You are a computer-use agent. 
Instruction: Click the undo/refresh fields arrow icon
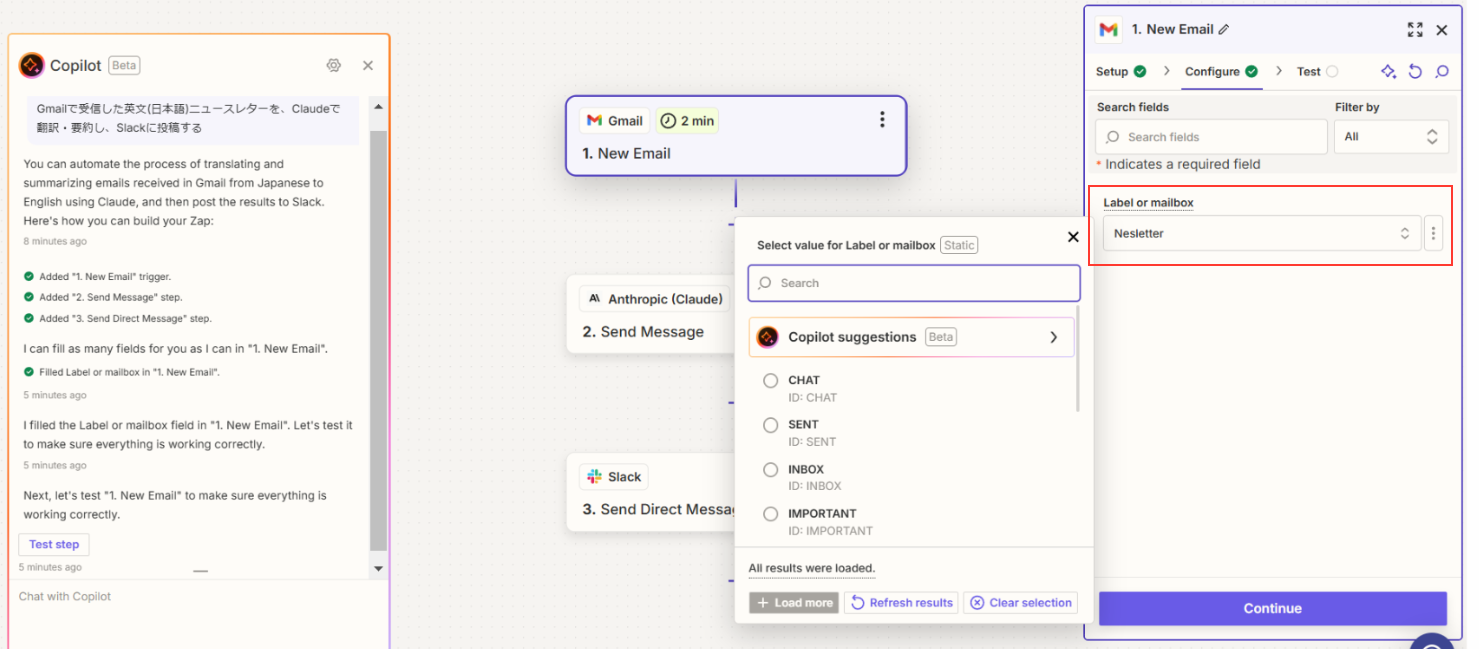[x=1415, y=71]
